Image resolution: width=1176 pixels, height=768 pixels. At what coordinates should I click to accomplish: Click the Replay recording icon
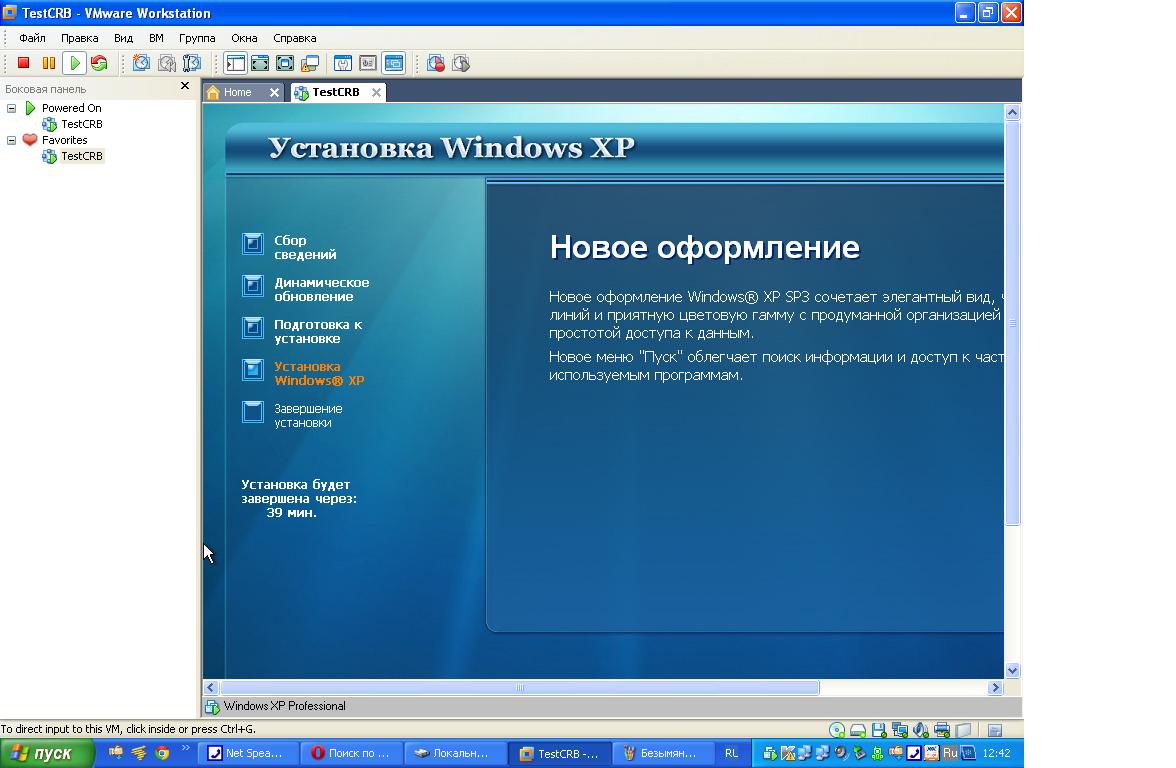(x=461, y=63)
